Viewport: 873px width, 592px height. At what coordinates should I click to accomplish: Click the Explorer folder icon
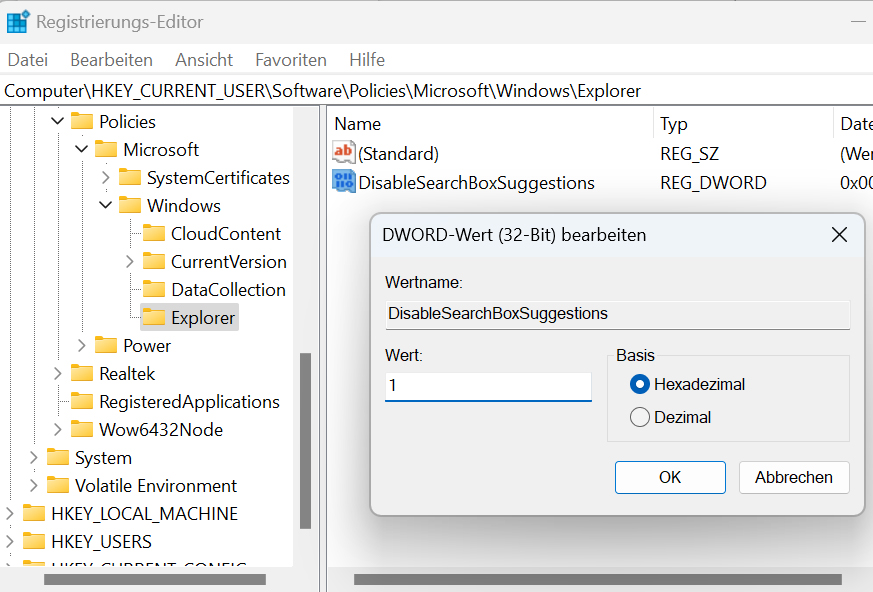tap(154, 317)
